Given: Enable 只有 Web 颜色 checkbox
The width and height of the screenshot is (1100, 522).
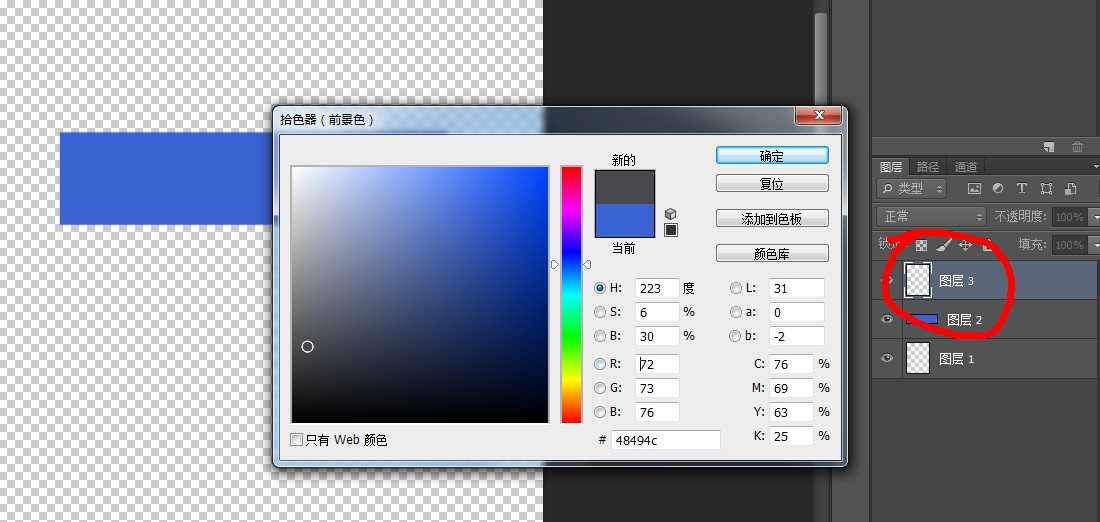Looking at the screenshot, I should click(297, 440).
